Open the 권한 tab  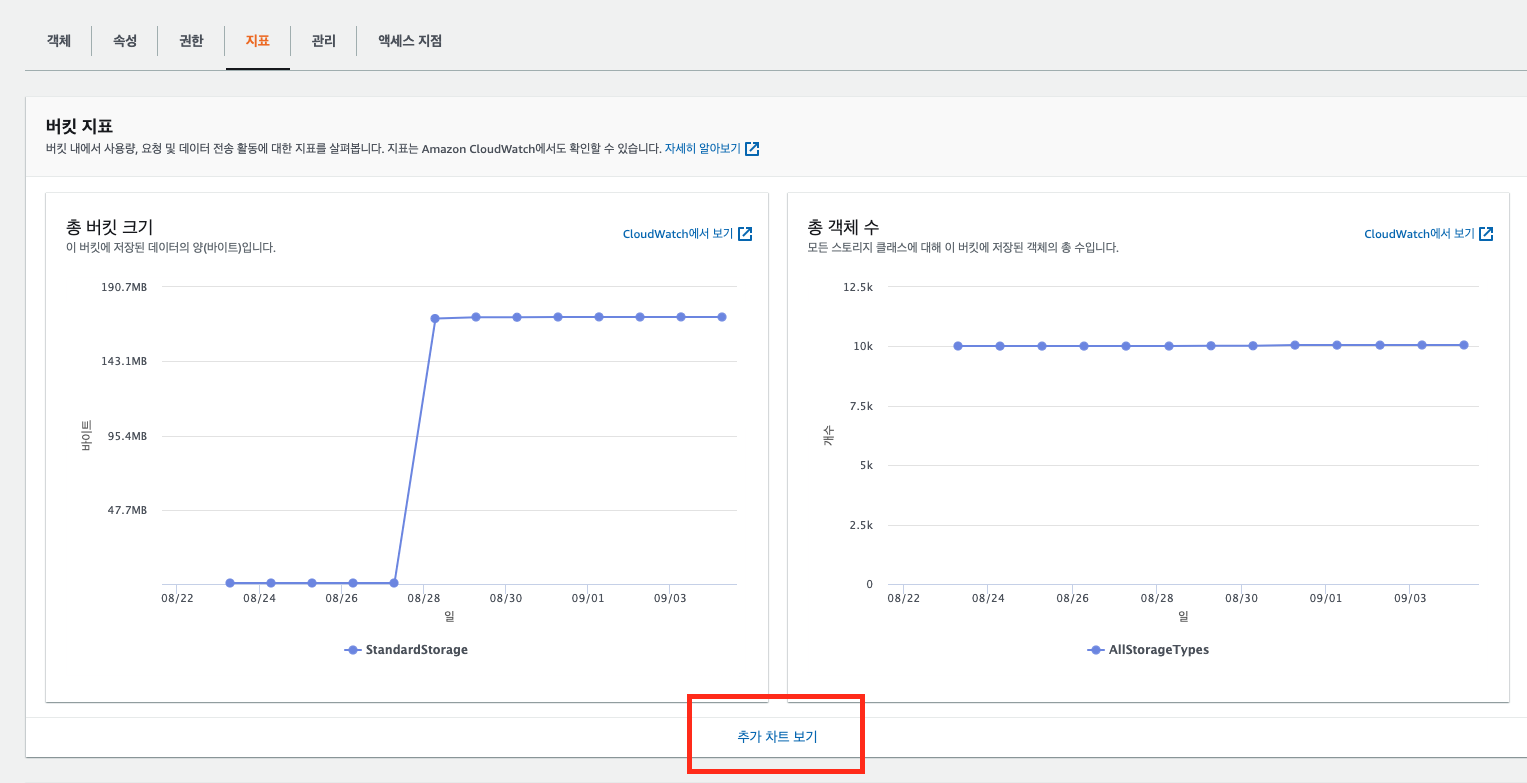(191, 41)
